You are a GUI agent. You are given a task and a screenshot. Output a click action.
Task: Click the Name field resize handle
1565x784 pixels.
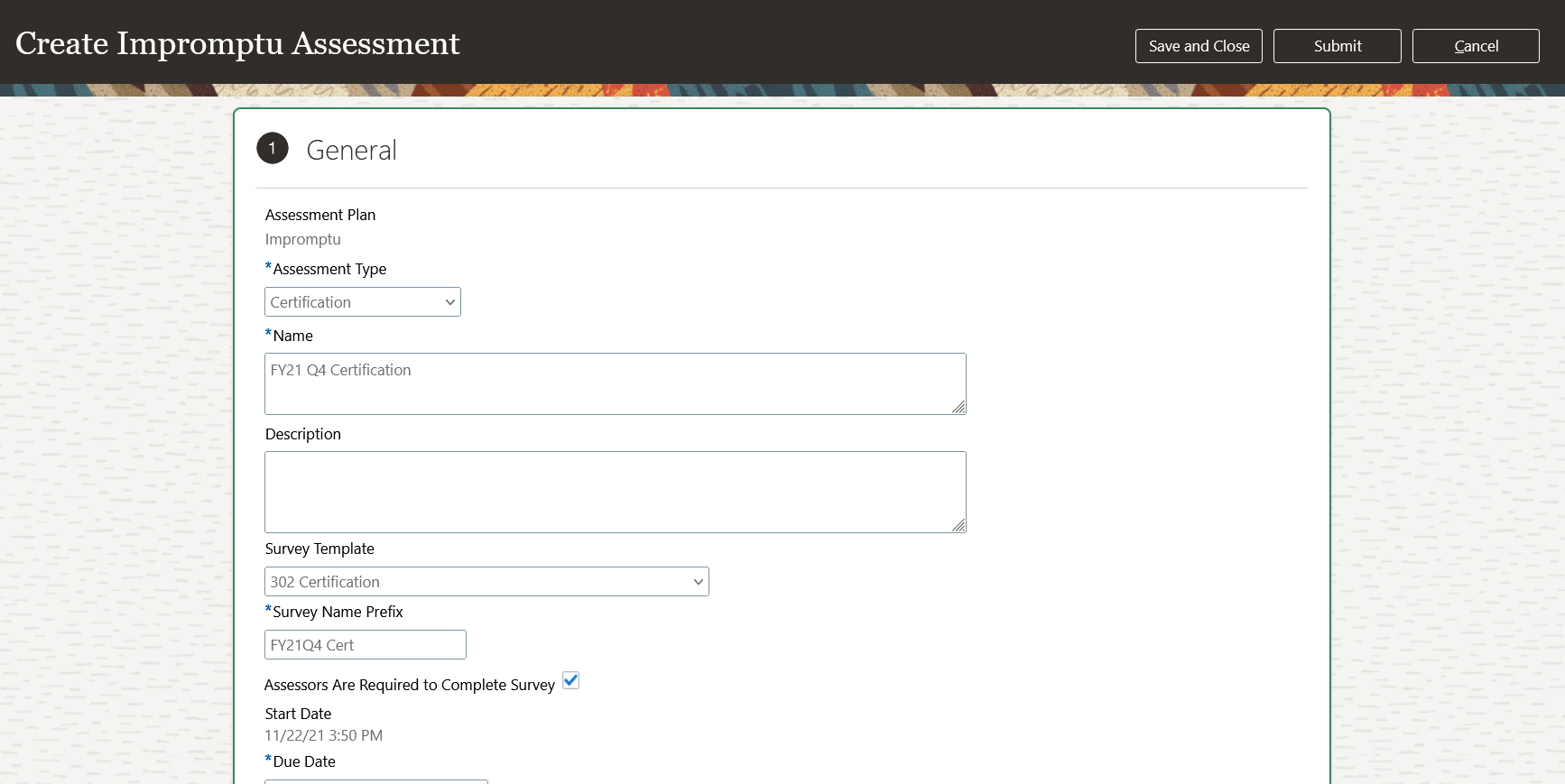click(958, 408)
